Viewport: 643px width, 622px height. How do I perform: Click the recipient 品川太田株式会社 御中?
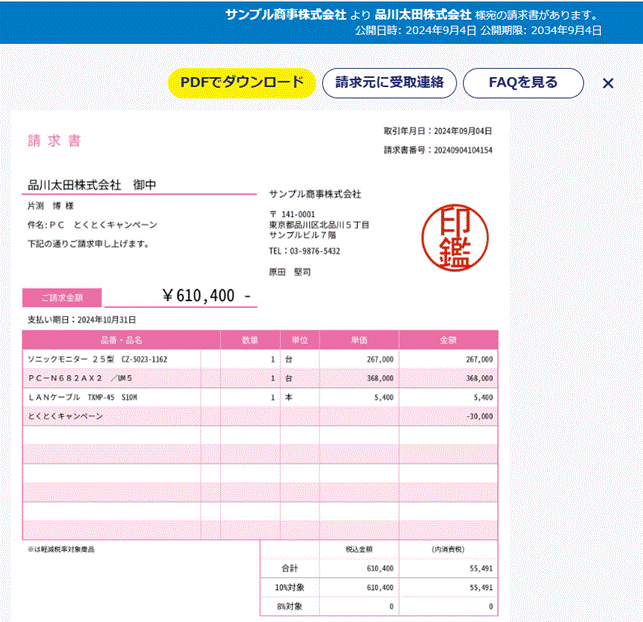92,185
